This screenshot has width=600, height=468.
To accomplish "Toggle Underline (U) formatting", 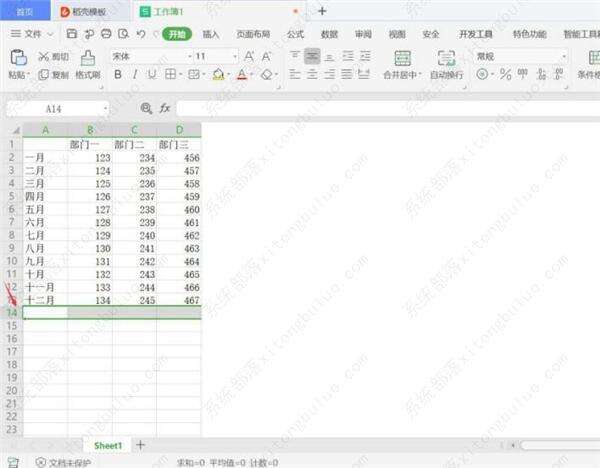I will (x=152, y=74).
